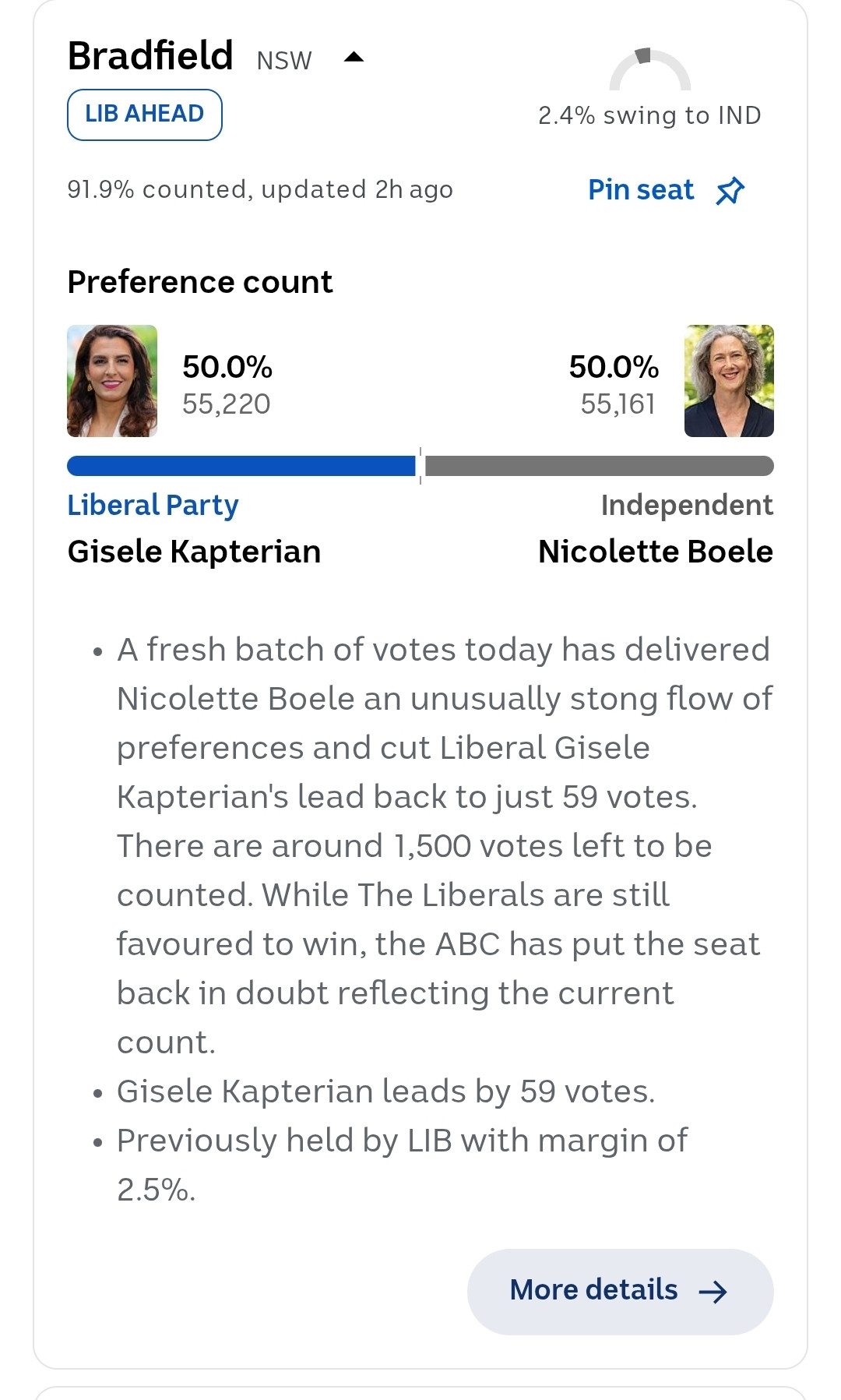Click the pin icon beside Pin seat
841x1400 pixels.
(x=730, y=191)
